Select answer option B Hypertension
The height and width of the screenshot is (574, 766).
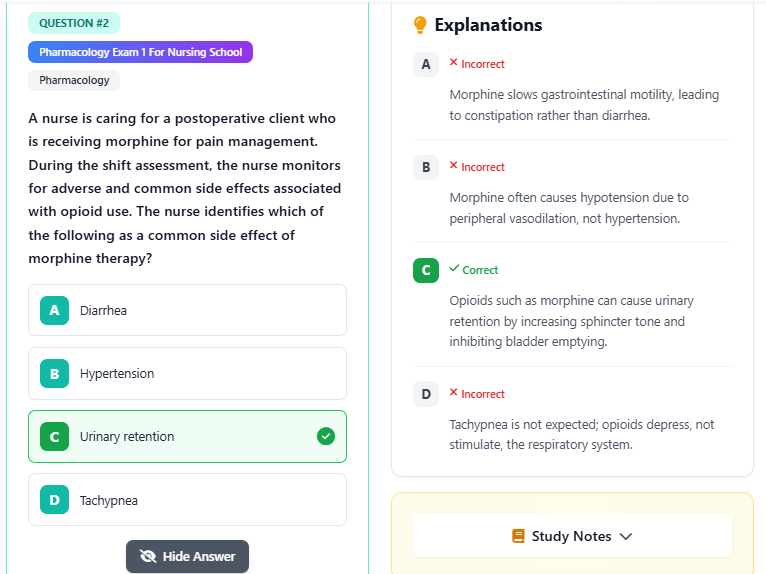coord(187,373)
